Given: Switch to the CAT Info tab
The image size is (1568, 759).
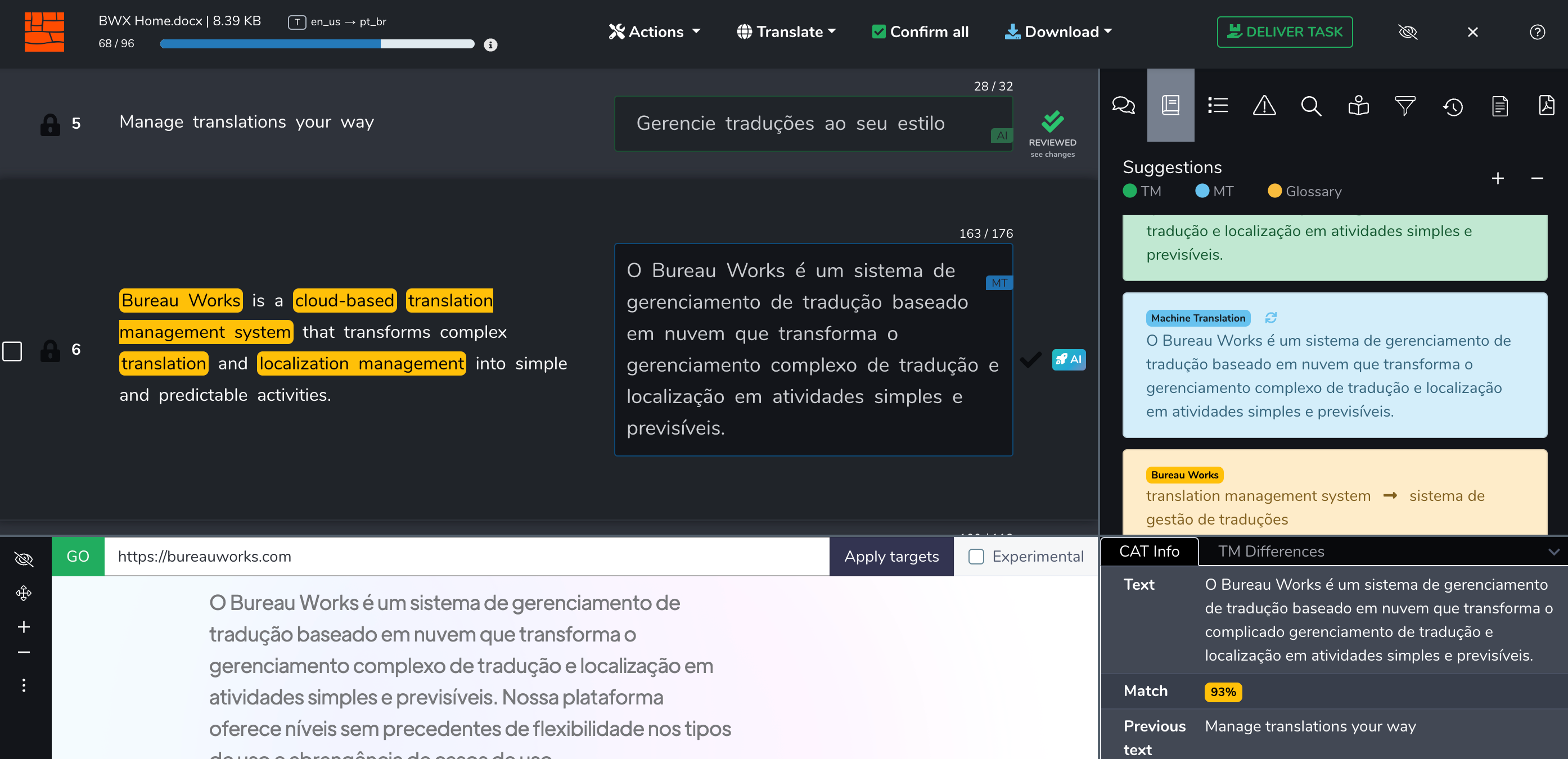Looking at the screenshot, I should click(1149, 552).
